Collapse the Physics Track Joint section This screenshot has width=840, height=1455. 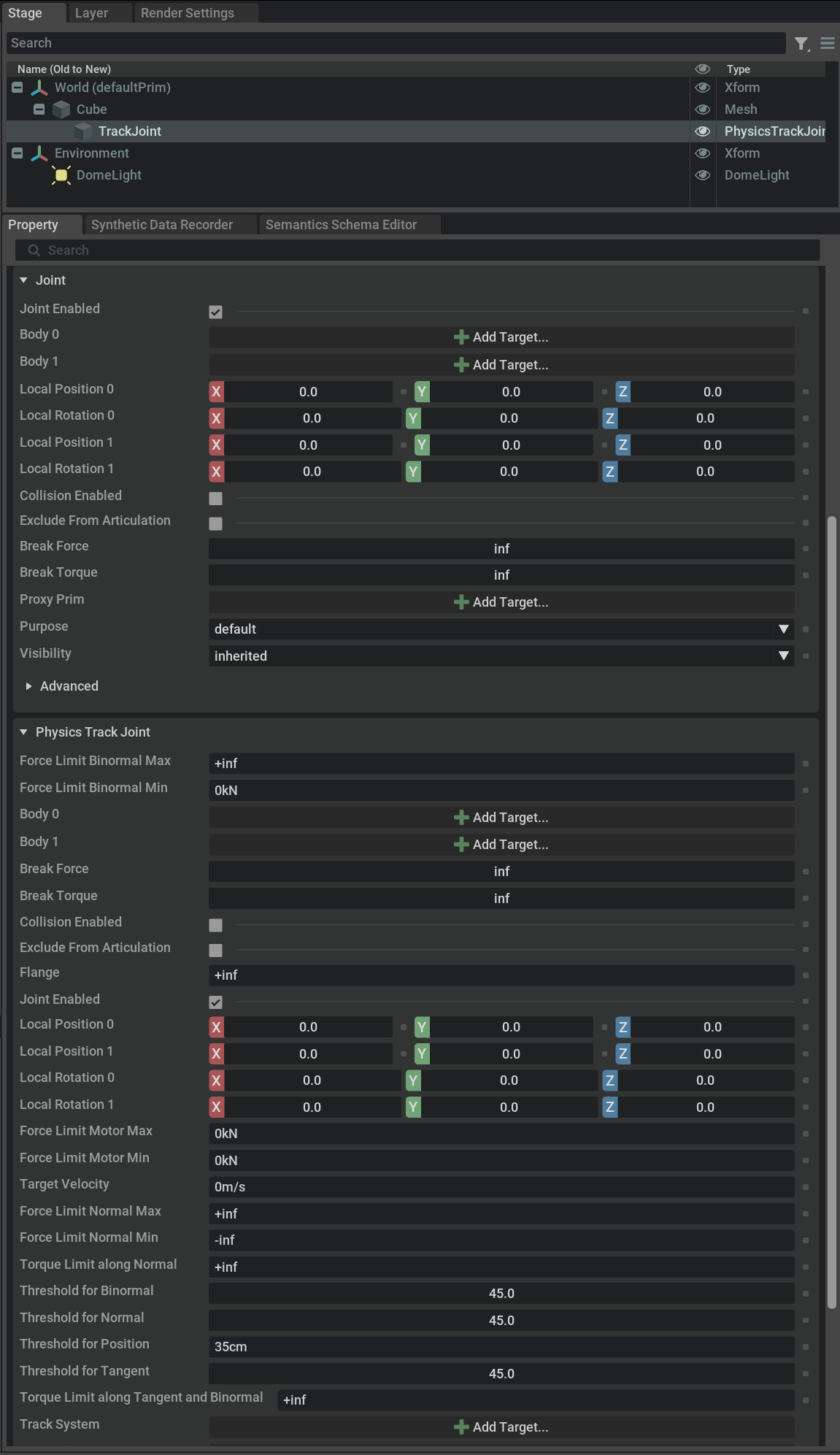(x=23, y=732)
